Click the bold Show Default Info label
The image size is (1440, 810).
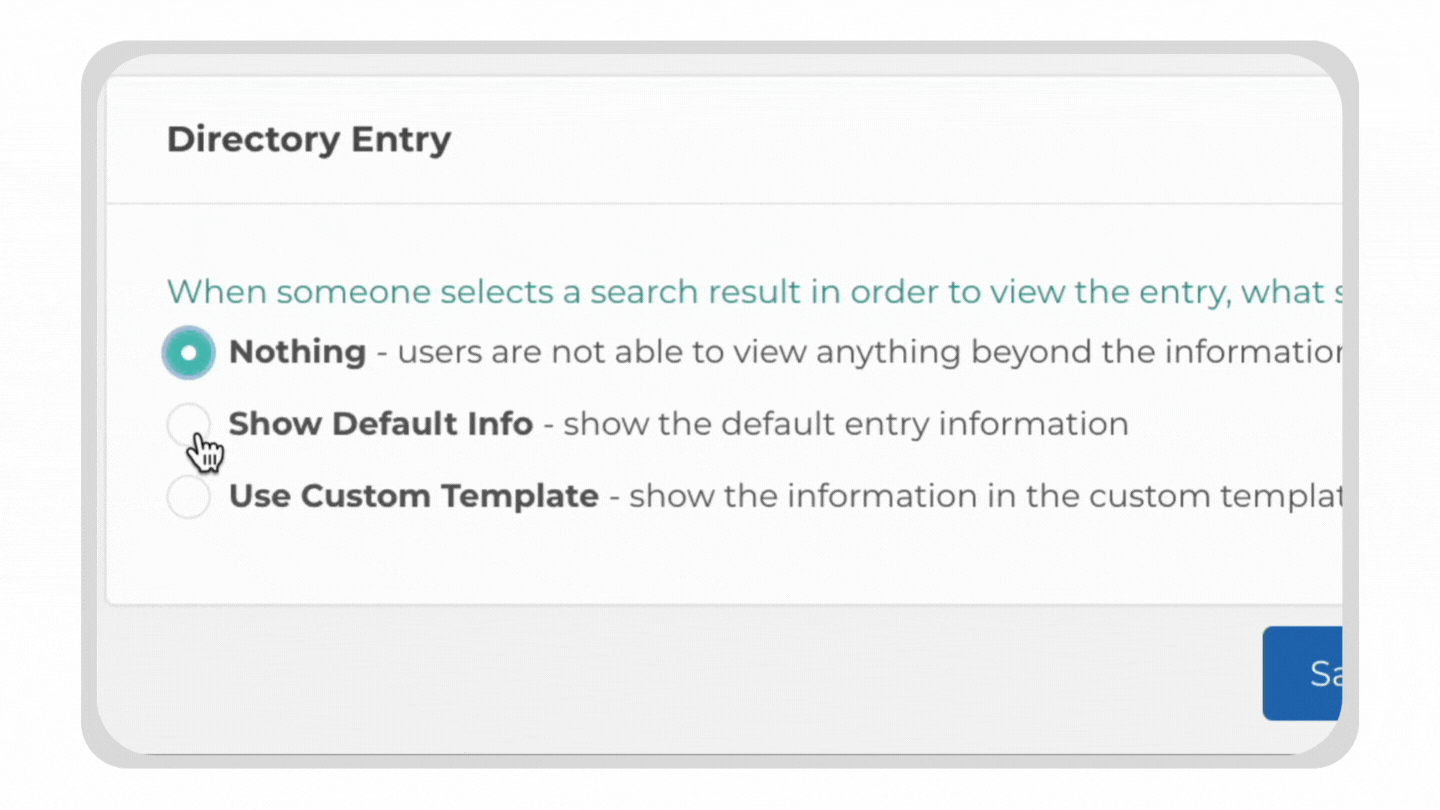click(x=380, y=424)
